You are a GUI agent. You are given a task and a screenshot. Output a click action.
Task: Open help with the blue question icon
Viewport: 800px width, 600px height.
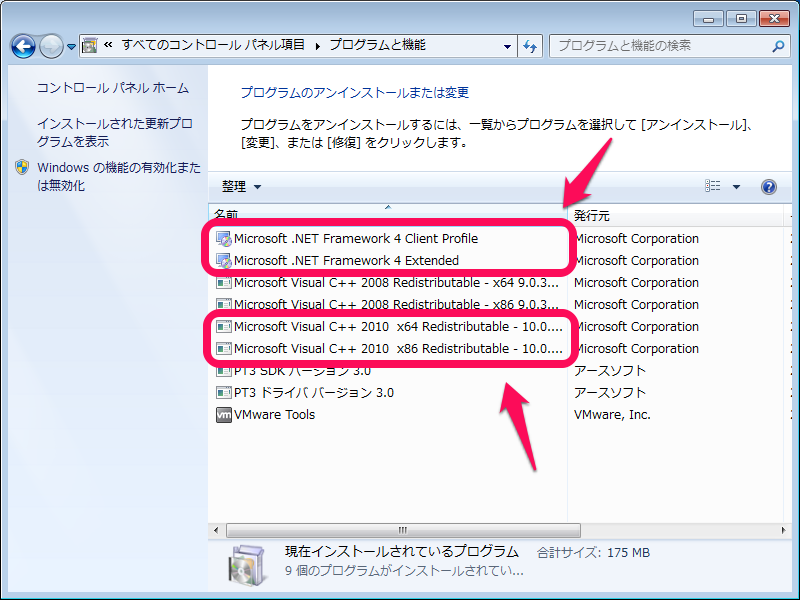click(x=769, y=187)
